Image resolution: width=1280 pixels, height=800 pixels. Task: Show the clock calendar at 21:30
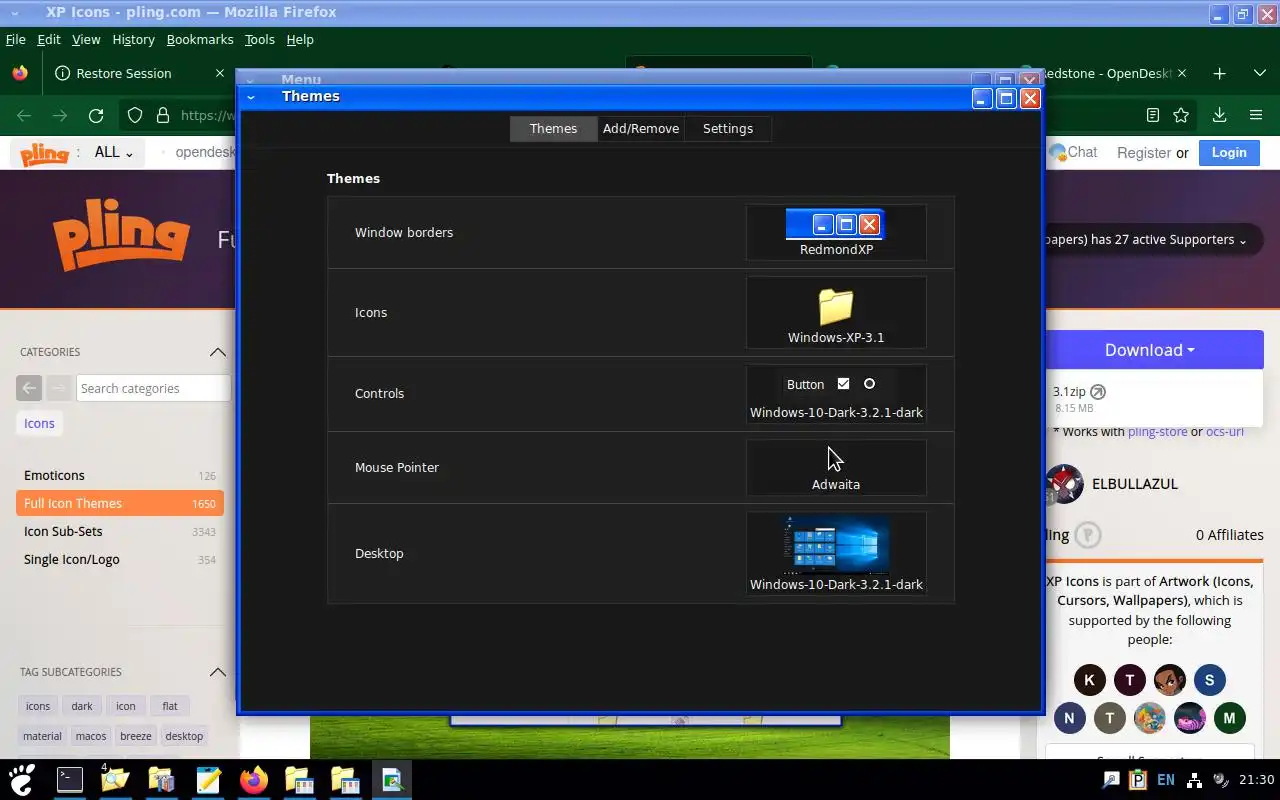[x=1257, y=780]
